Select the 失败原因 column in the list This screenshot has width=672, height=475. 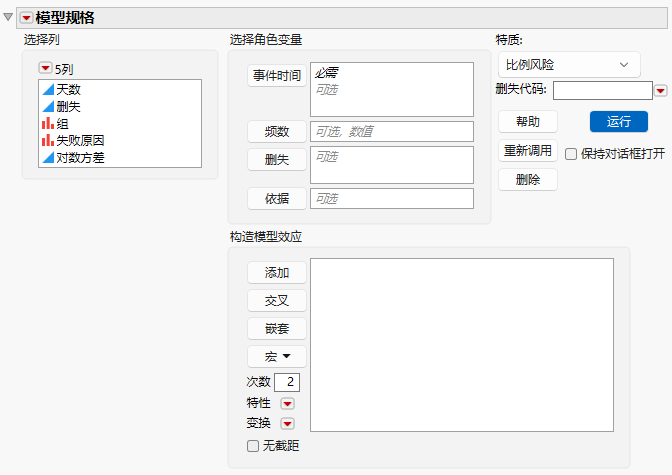click(120, 140)
